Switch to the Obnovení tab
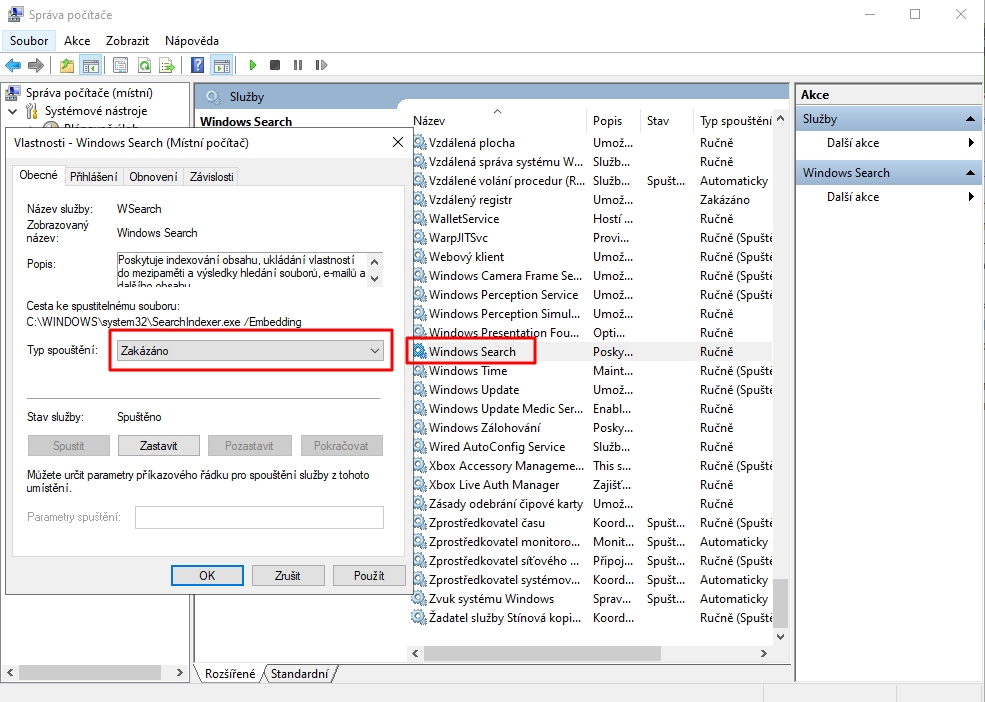Viewport: 985px width, 702px height. point(153,177)
